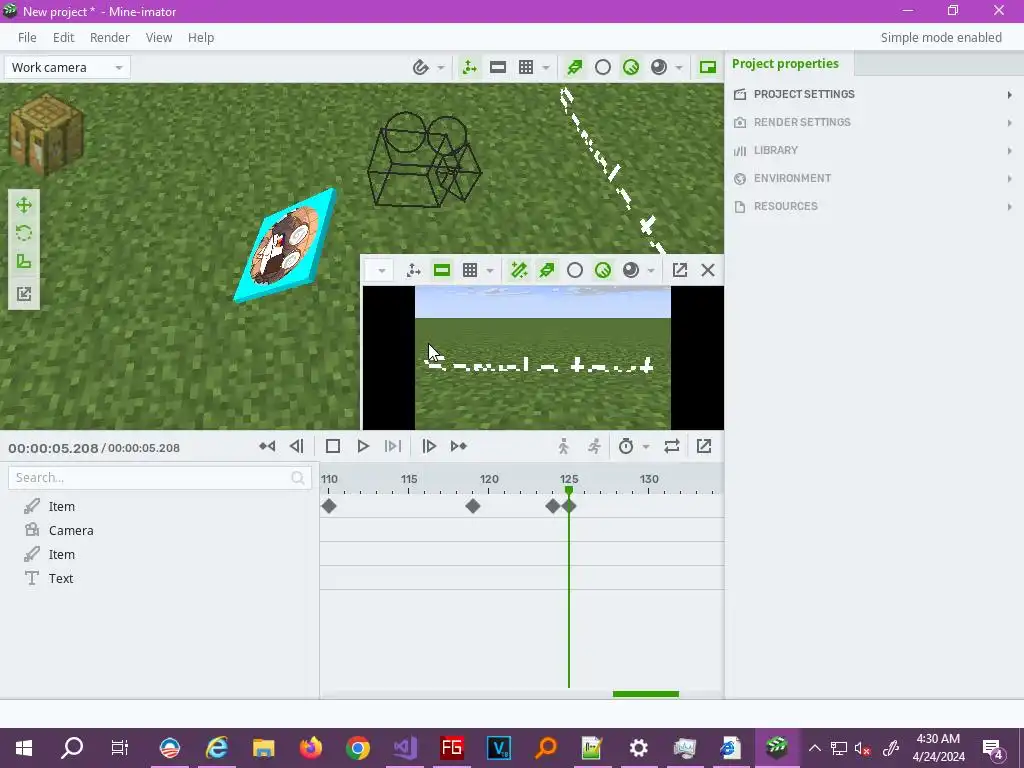This screenshot has width=1024, height=768.
Task: Click the timeline Search field
Action: [x=160, y=477]
